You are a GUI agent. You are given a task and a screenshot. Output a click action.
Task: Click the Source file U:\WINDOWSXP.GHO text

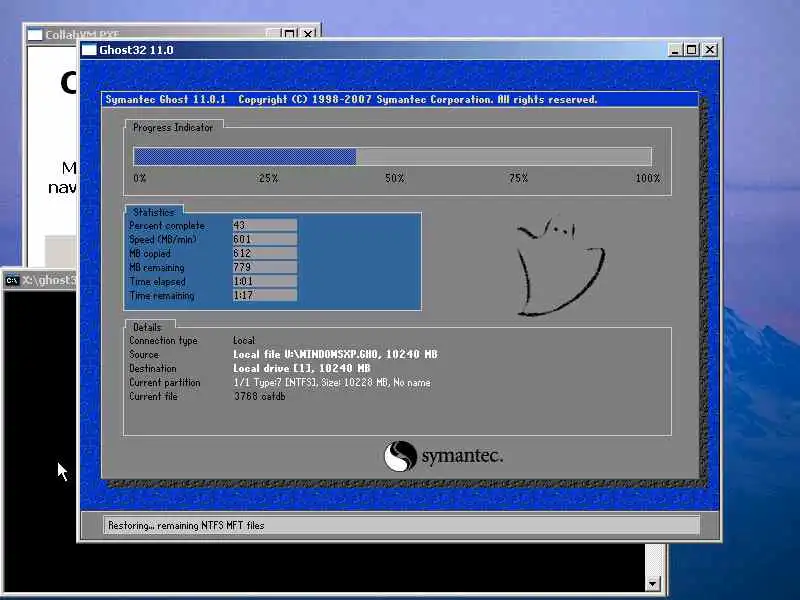click(x=335, y=354)
